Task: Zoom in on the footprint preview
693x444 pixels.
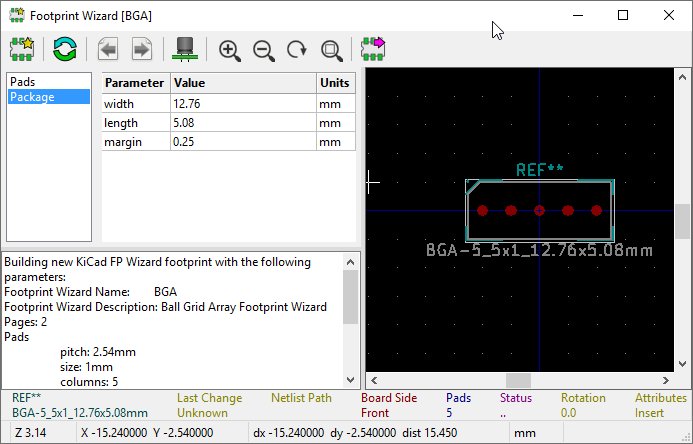Action: (x=230, y=50)
